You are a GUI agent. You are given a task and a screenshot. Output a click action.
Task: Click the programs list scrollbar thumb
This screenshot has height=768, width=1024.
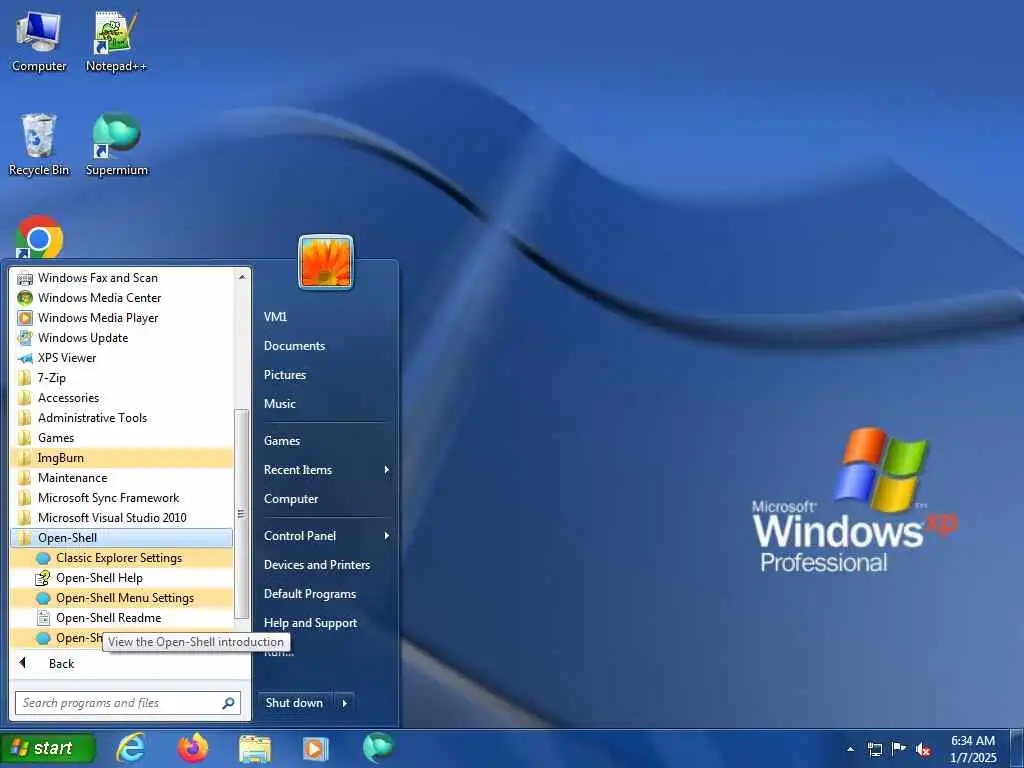point(241,513)
